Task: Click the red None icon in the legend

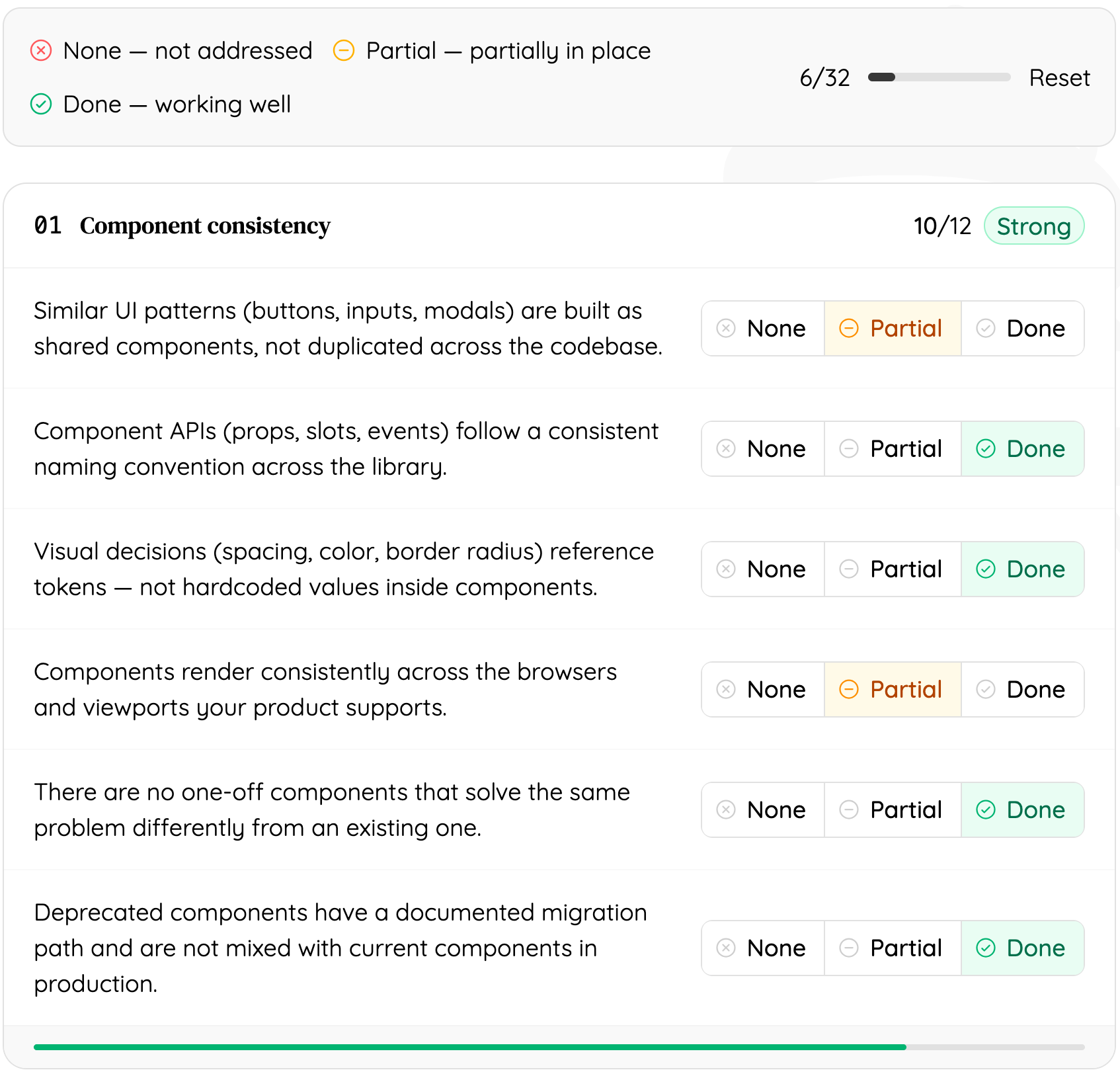Action: click(41, 50)
